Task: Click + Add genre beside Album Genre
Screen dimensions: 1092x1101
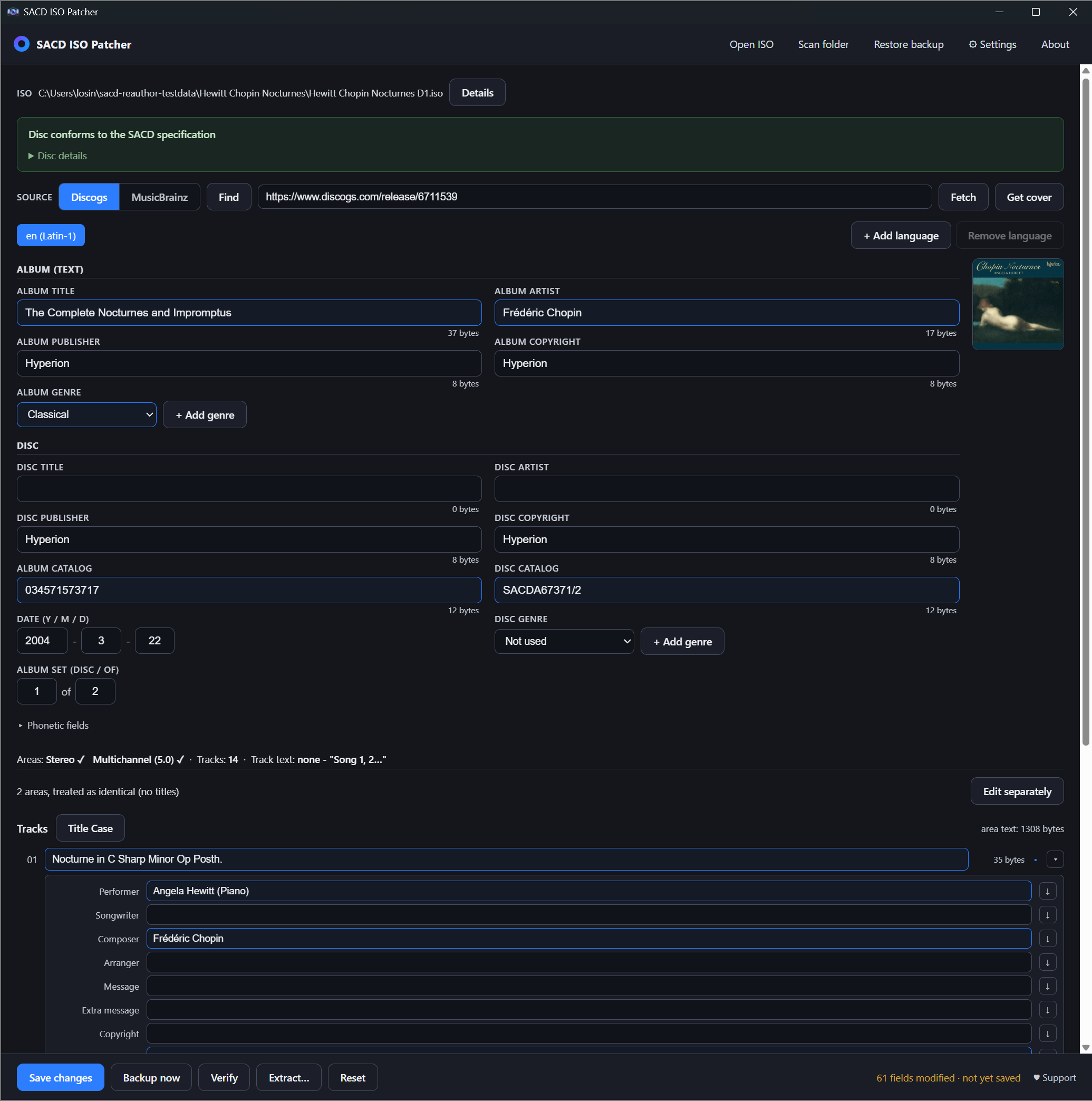Action: click(205, 415)
